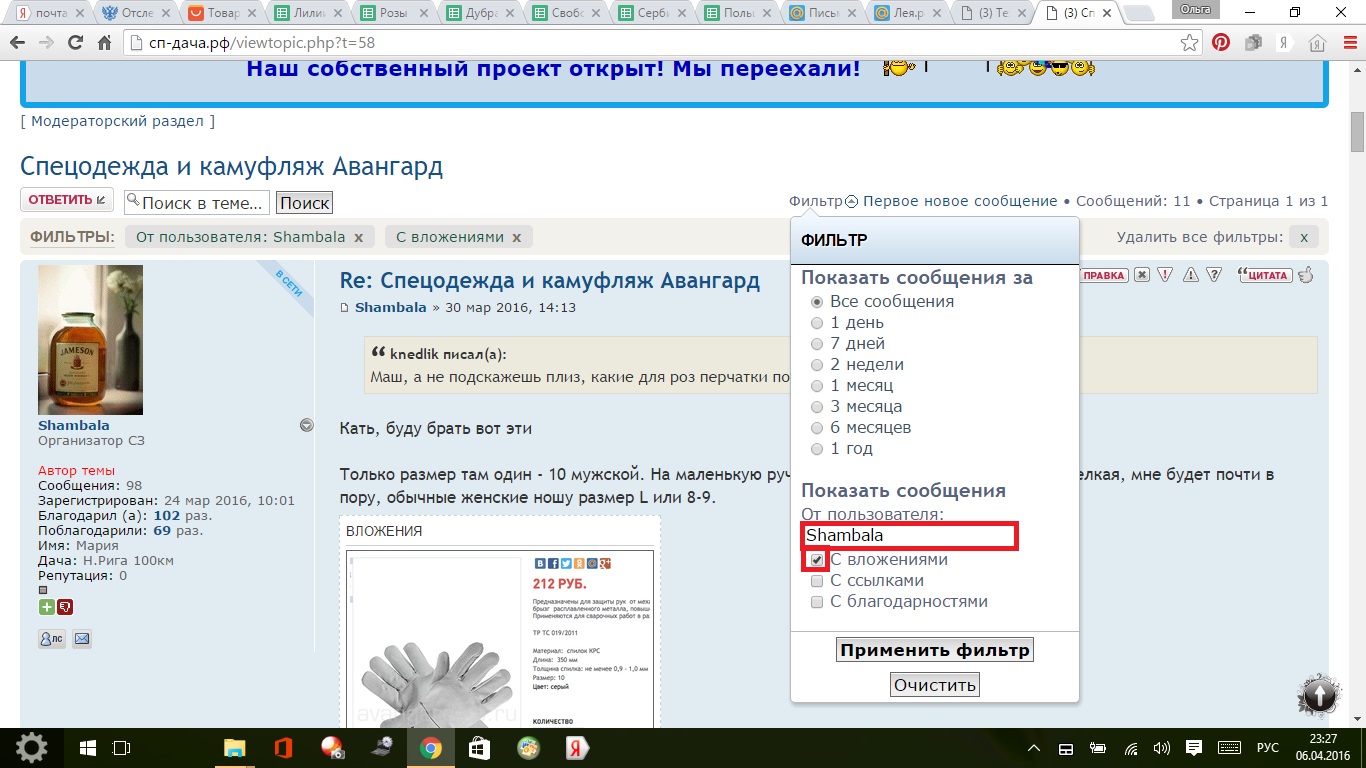Give positive reputation with green plus icon
Image resolution: width=1366 pixels, height=768 pixels.
pyautogui.click(x=46, y=607)
